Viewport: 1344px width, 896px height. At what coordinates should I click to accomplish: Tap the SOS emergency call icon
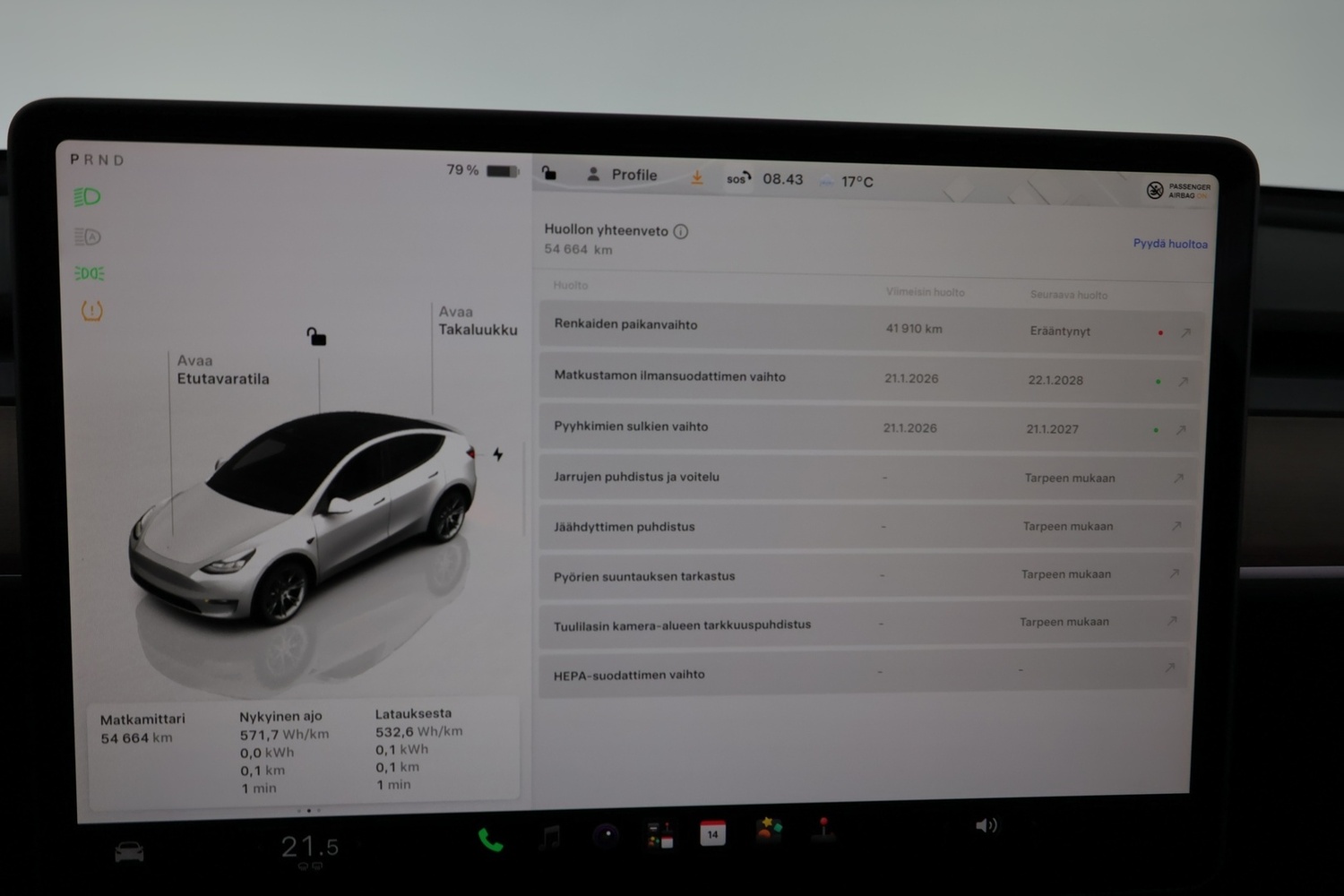coord(738,178)
